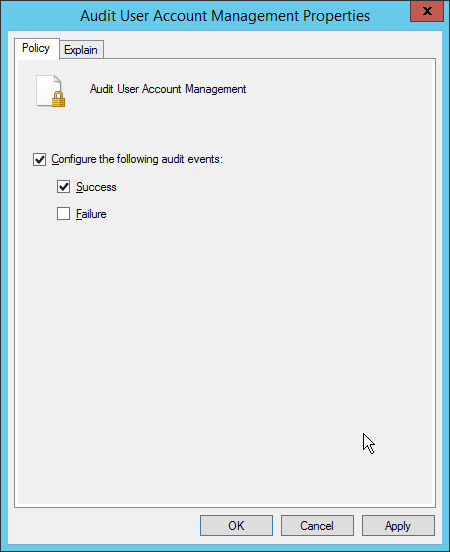Confirm the dialog with the OK button
This screenshot has height=552, width=450.
click(236, 526)
